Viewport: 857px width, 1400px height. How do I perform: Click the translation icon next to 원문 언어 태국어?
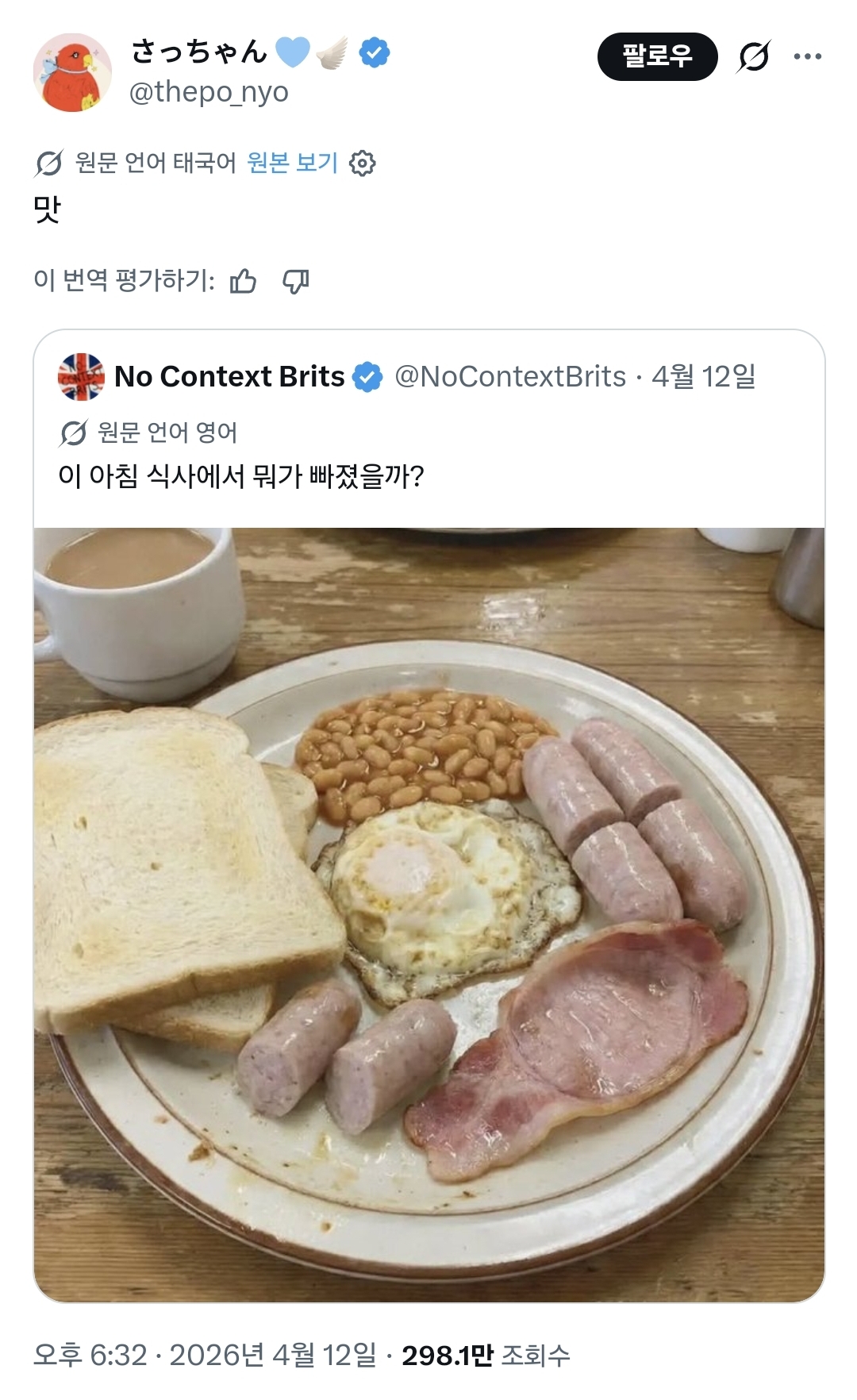[x=48, y=163]
